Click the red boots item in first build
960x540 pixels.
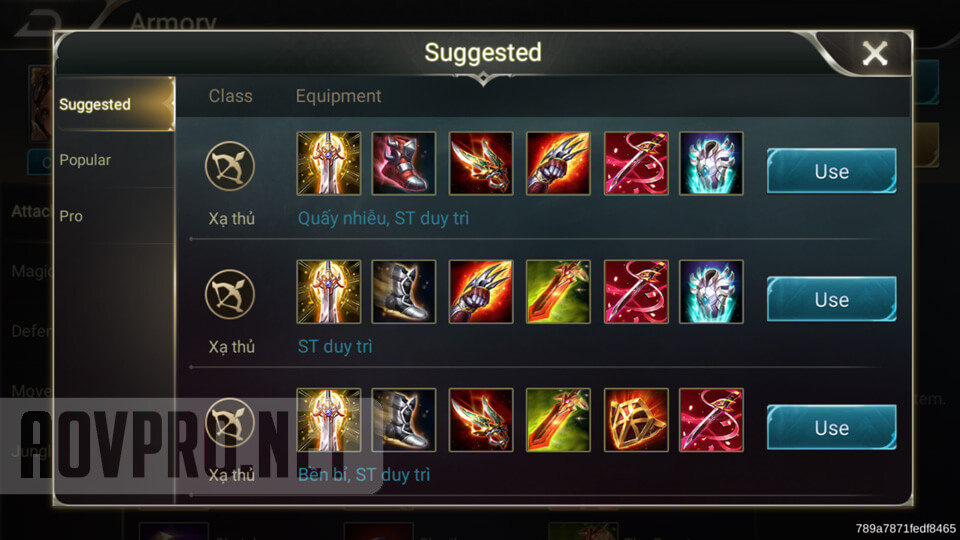click(x=404, y=163)
